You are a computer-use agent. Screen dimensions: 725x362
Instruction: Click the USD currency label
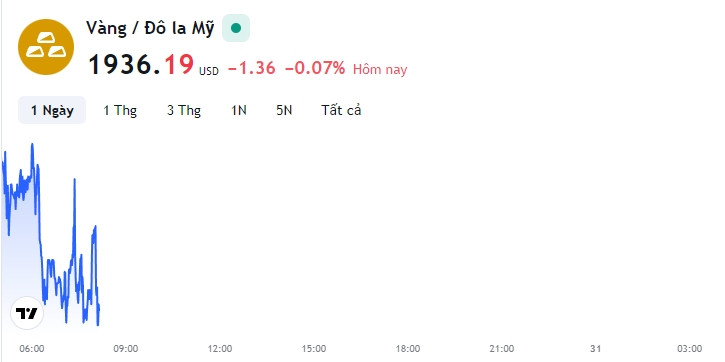pos(209,71)
